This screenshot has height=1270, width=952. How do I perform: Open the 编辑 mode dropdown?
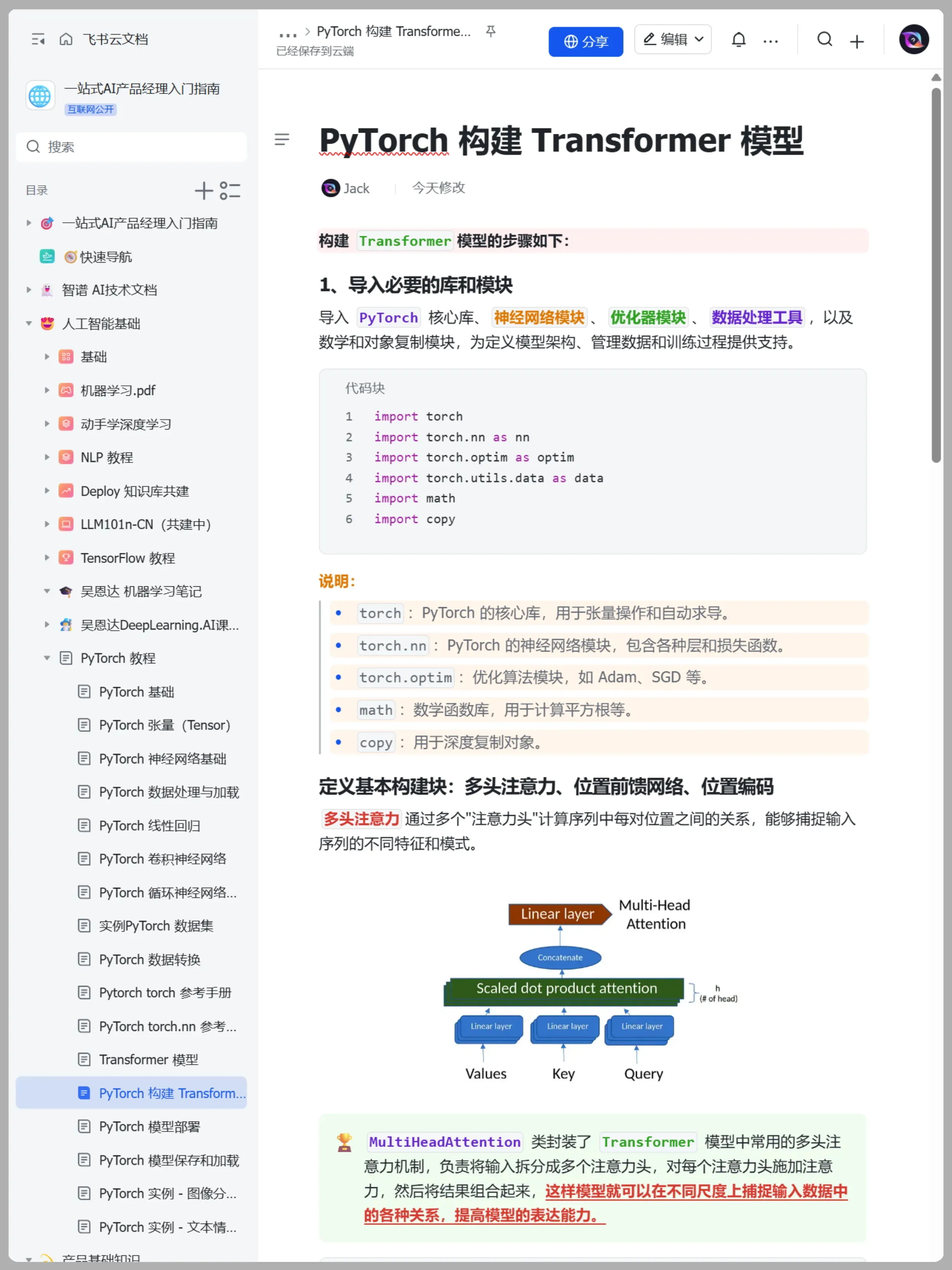(673, 39)
